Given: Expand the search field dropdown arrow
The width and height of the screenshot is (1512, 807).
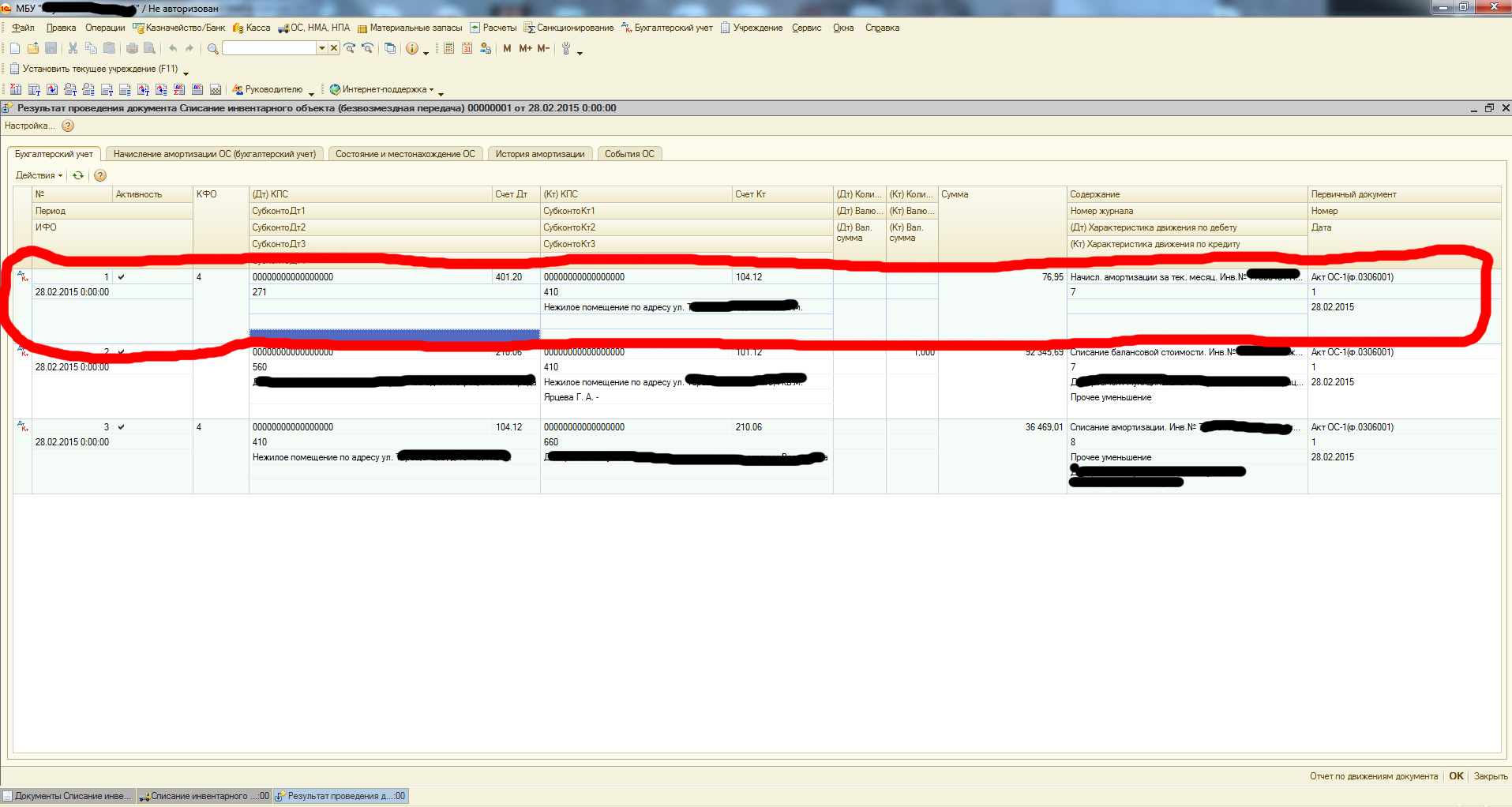Looking at the screenshot, I should (322, 48).
